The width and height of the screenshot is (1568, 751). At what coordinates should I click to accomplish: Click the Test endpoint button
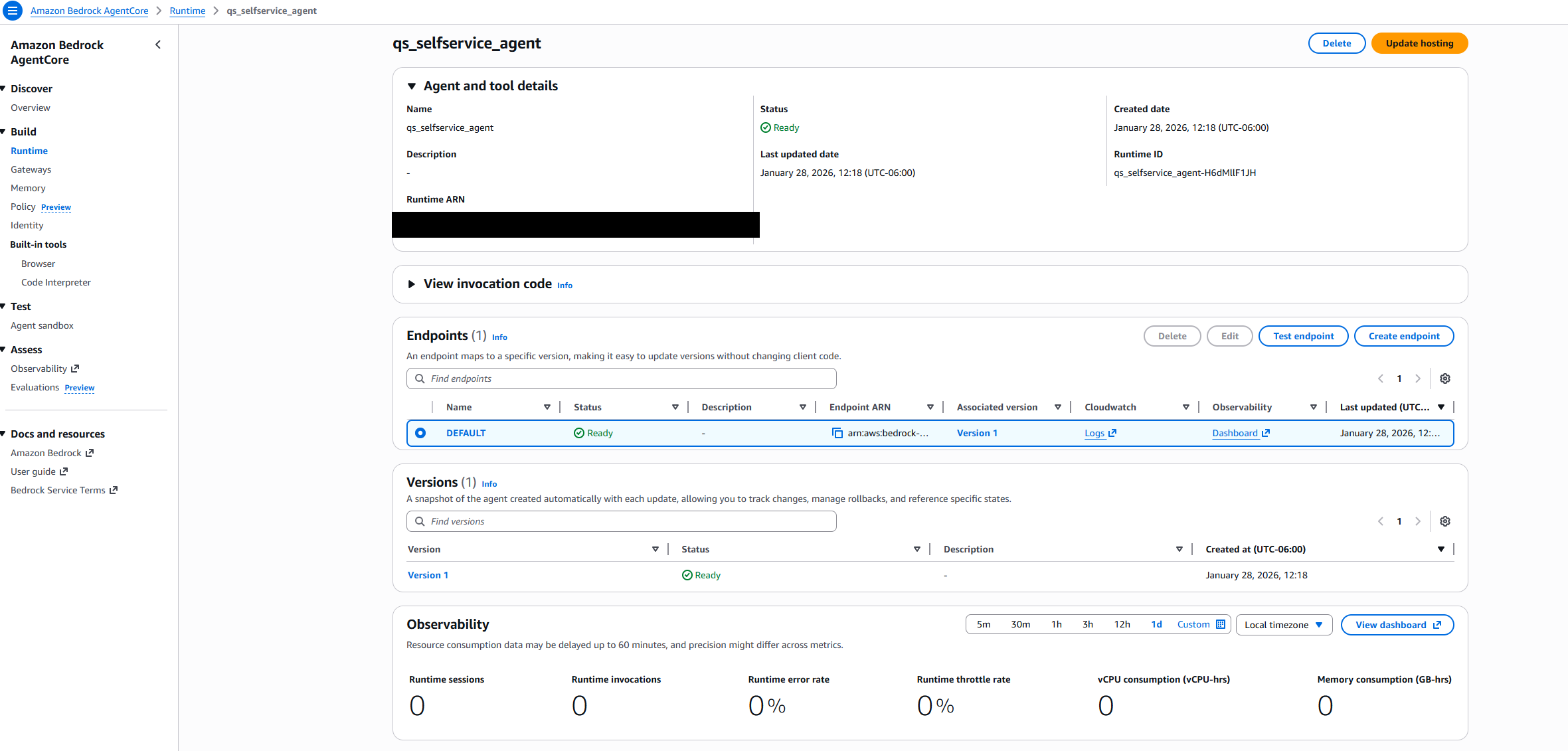click(1303, 336)
